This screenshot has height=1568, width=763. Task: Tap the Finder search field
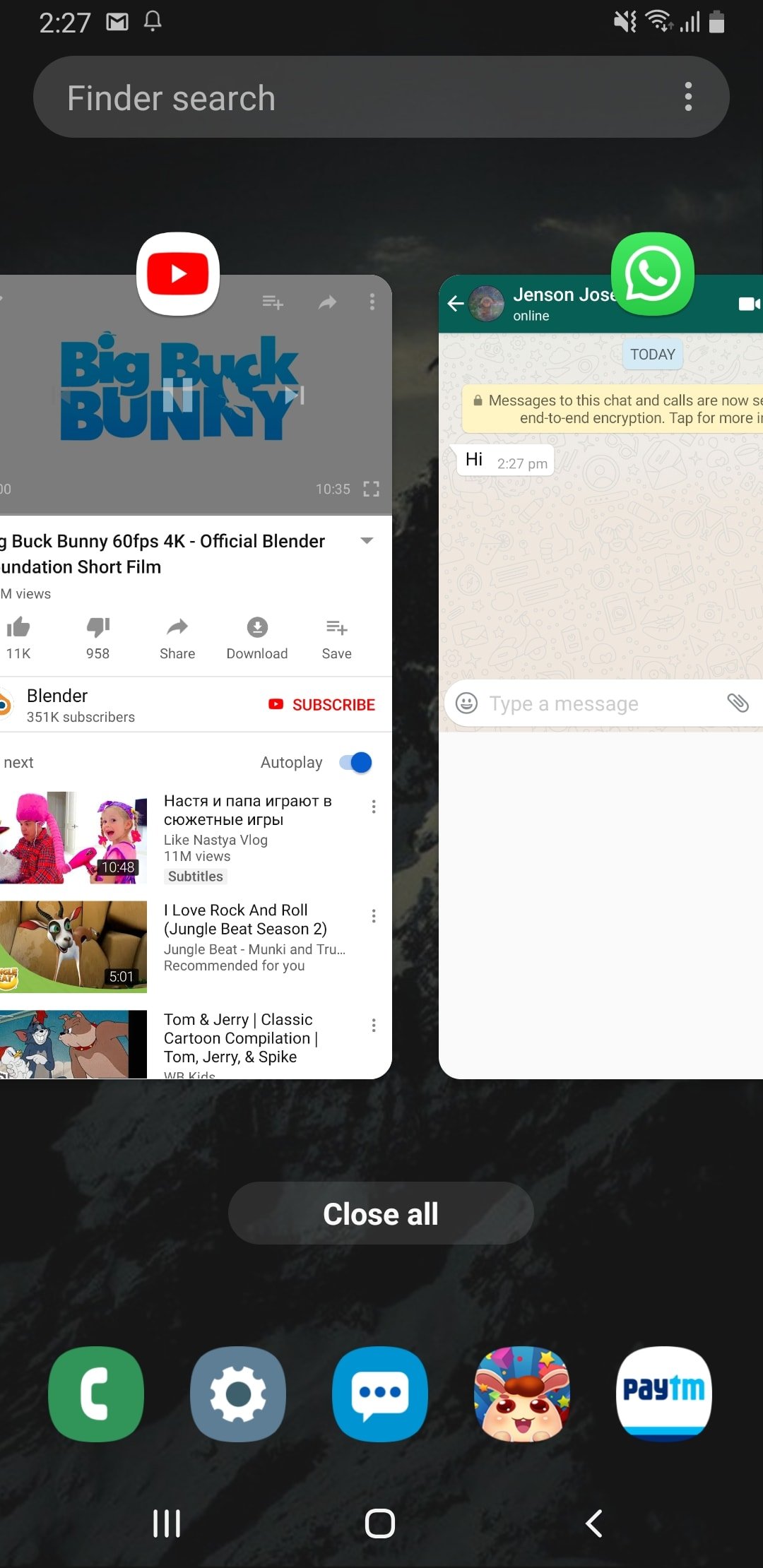pyautogui.click(x=353, y=97)
